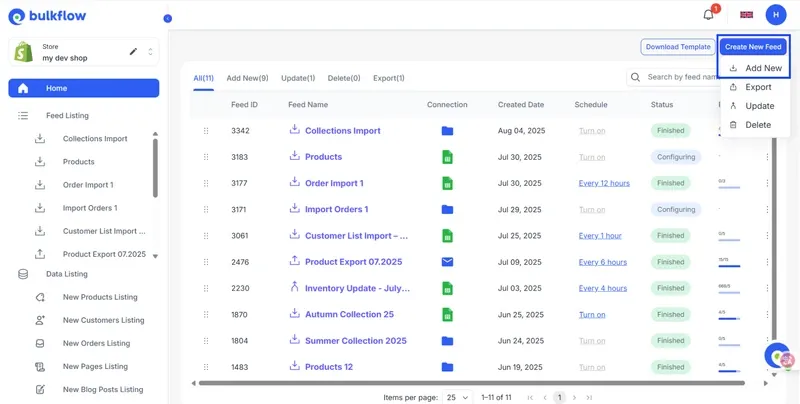Open the Products 12 feed link

click(x=329, y=367)
